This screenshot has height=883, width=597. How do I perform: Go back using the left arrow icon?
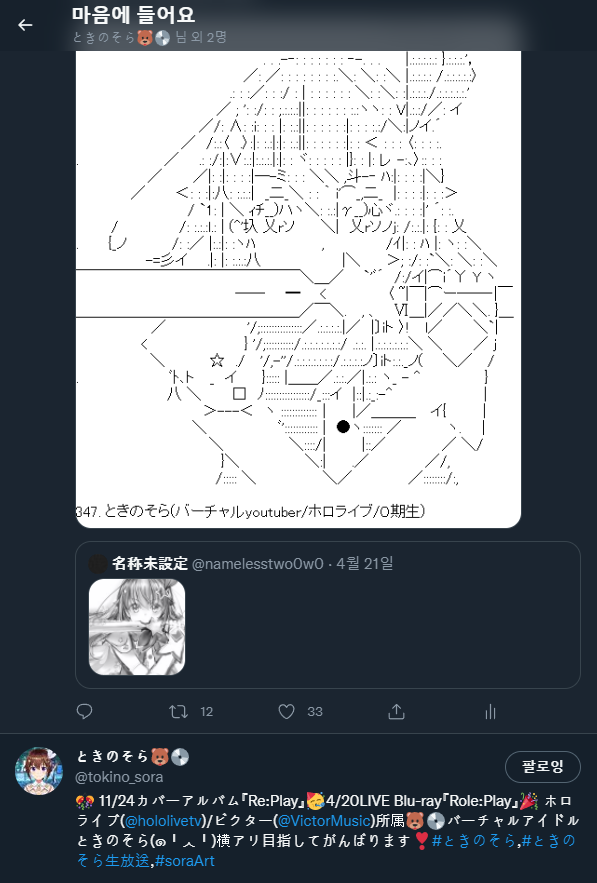(25, 25)
